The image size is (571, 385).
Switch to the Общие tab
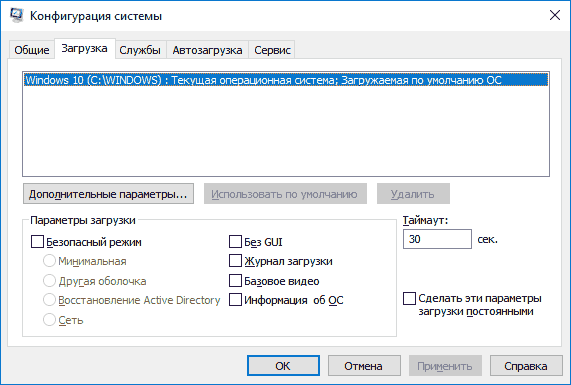click(32, 50)
